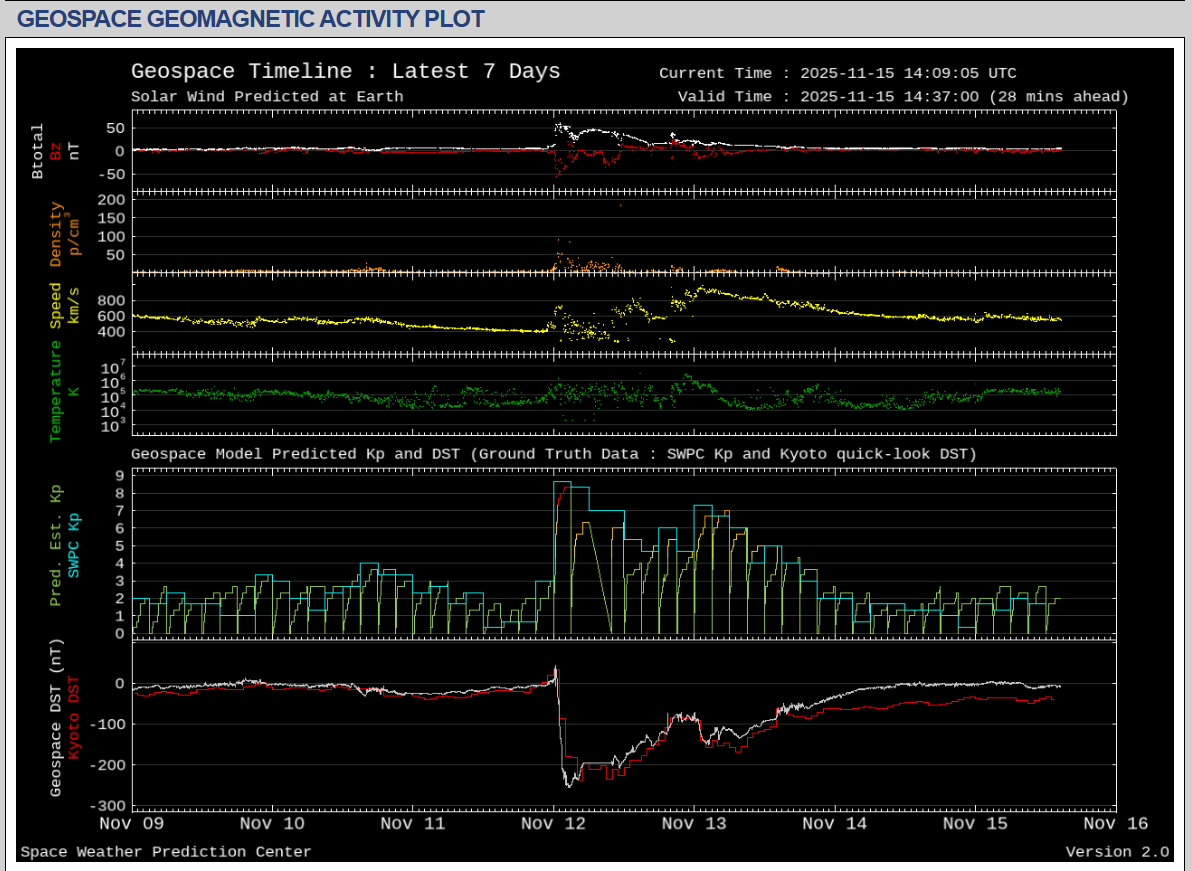Click the Geospace Timeline Latest 7 Days title

(345, 72)
